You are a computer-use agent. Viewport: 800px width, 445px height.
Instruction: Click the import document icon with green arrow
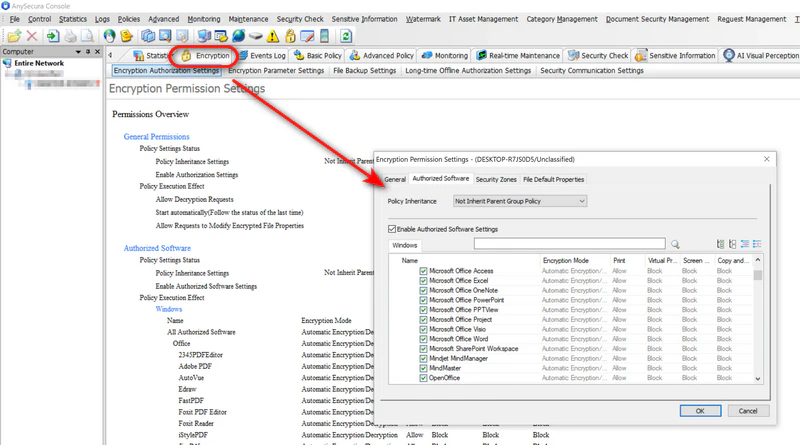(x=53, y=36)
